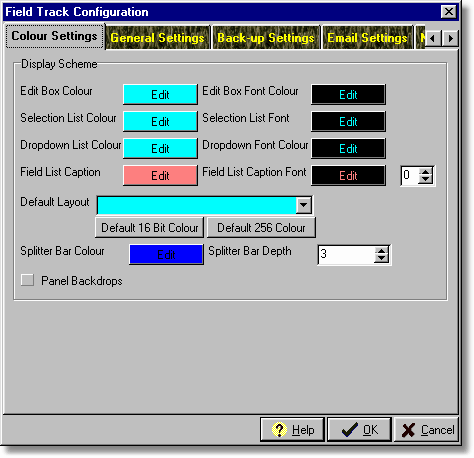This screenshot has width=474, height=458.
Task: Close the Field Track Configuration dialog
Action: click(449, 12)
